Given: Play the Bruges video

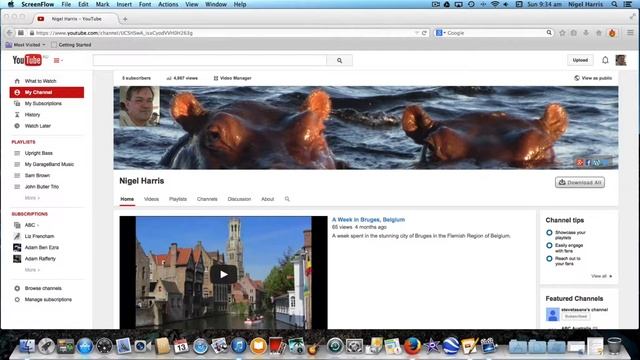Looking at the screenshot, I should click(223, 274).
